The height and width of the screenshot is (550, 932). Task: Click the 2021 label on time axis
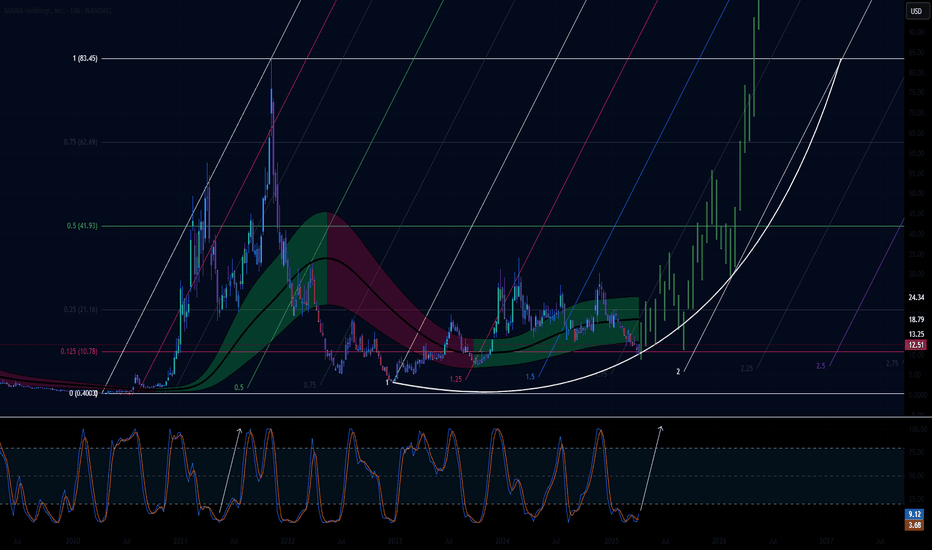180,542
